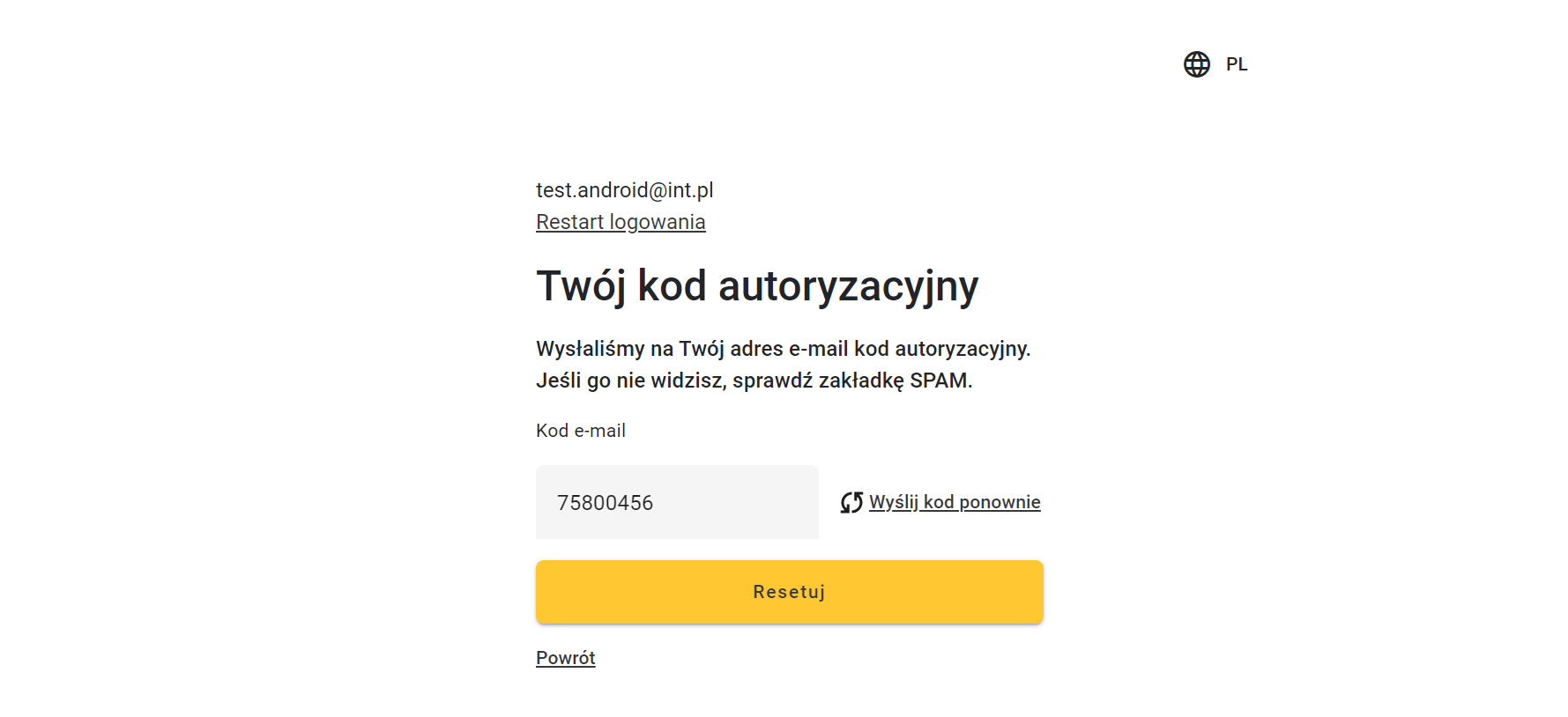Click the resend code refresh arrows icon
The width and height of the screenshot is (1568, 717).
coord(851,502)
